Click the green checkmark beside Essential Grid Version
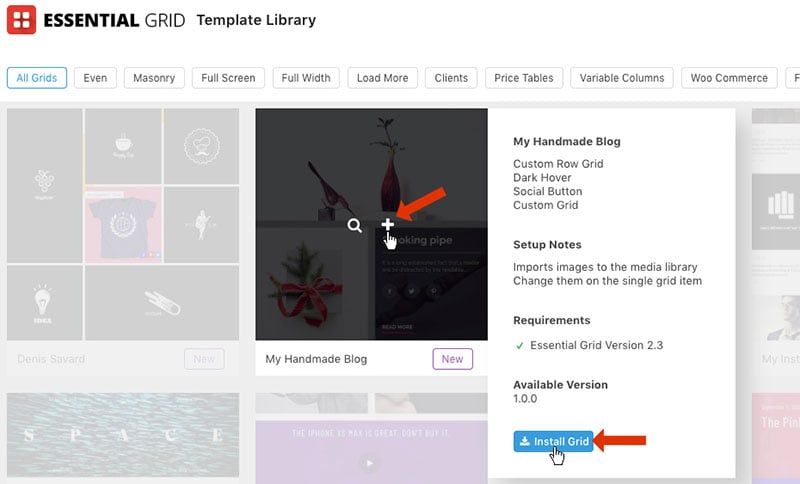Image resolution: width=800 pixels, height=484 pixels. 519,346
